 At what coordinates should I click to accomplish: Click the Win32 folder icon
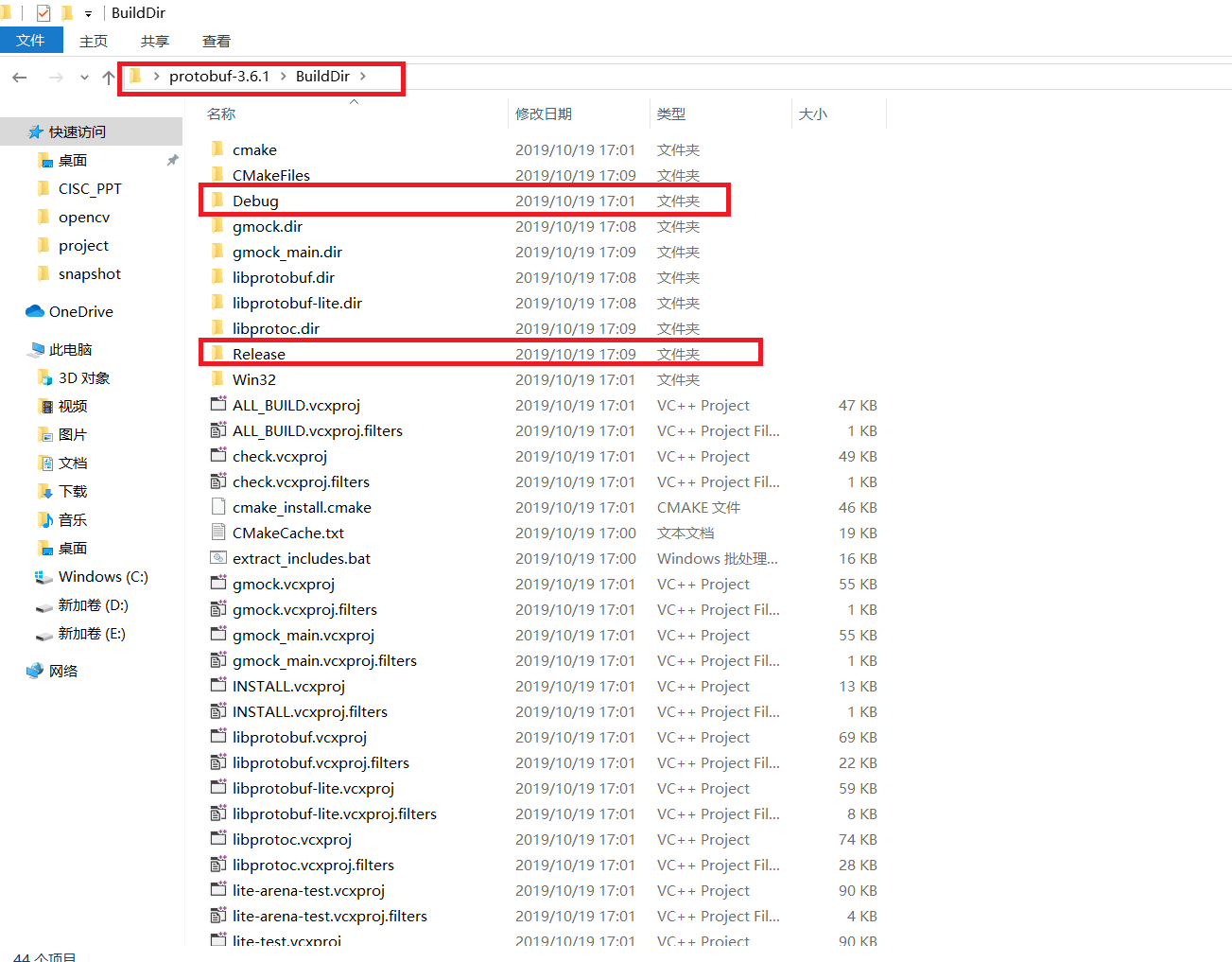(217, 379)
